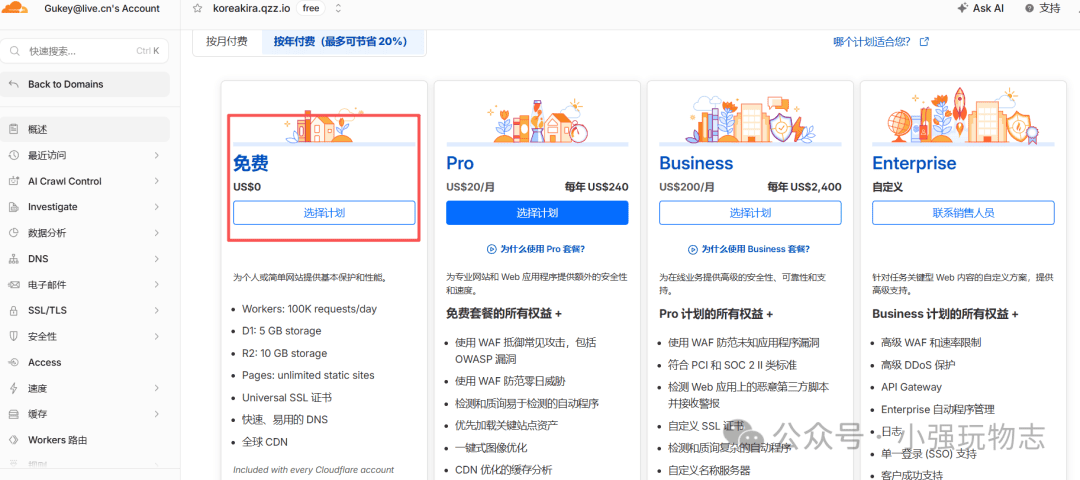Screen dimensions: 1080x480
Task: Click play icon beside 为什么使用 Business 套餐
Action: [x=693, y=249]
